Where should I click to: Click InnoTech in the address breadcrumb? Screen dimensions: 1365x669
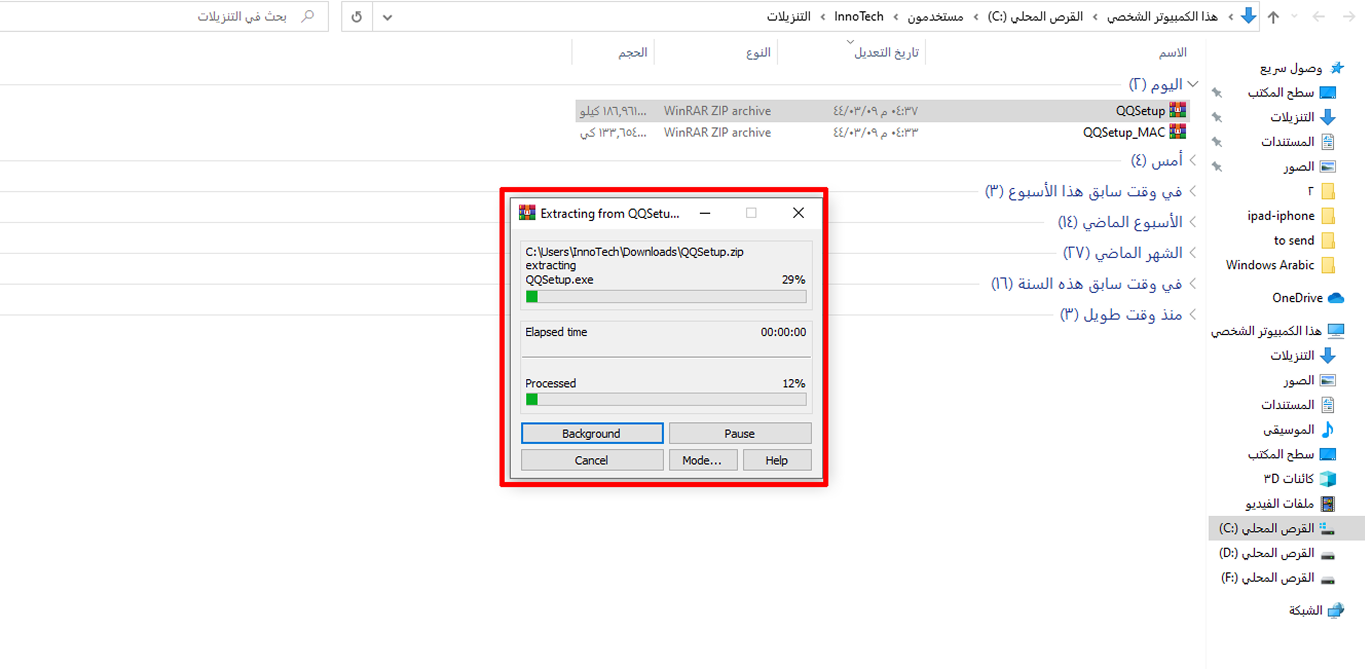859,17
